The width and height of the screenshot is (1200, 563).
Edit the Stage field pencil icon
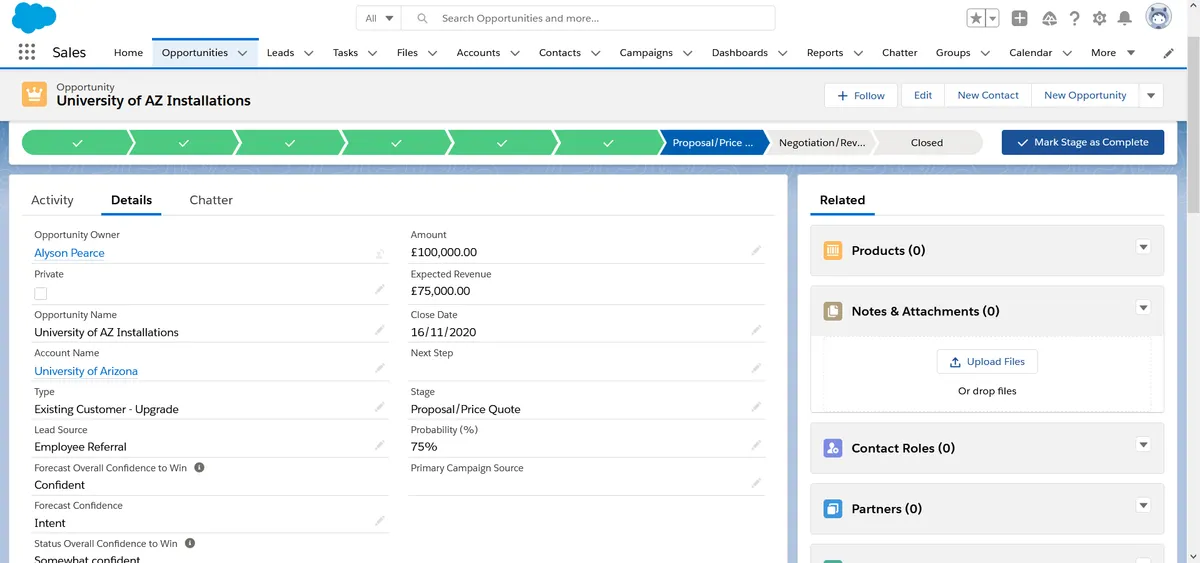(756, 407)
